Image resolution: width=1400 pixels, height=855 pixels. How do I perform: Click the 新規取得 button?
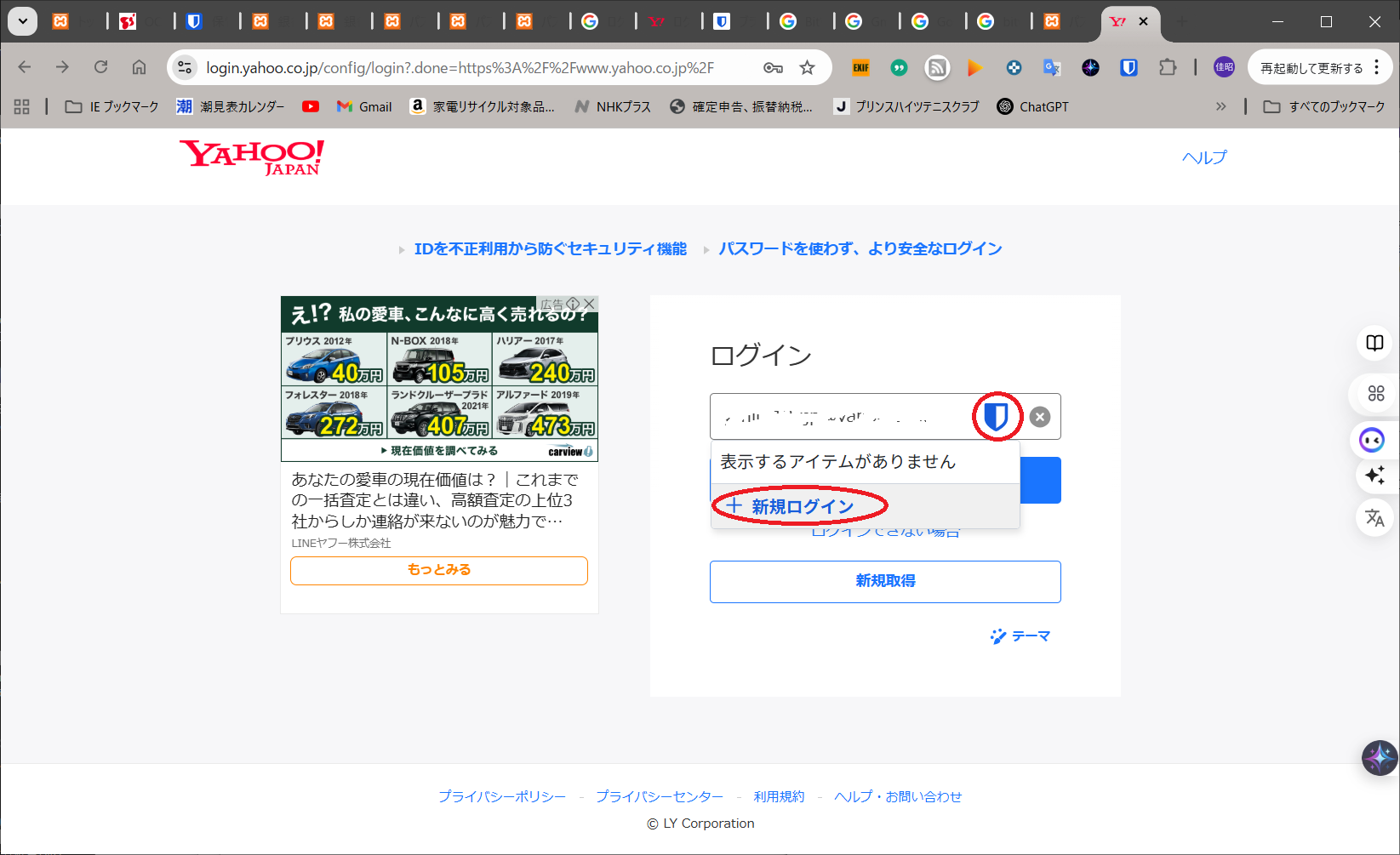point(885,581)
